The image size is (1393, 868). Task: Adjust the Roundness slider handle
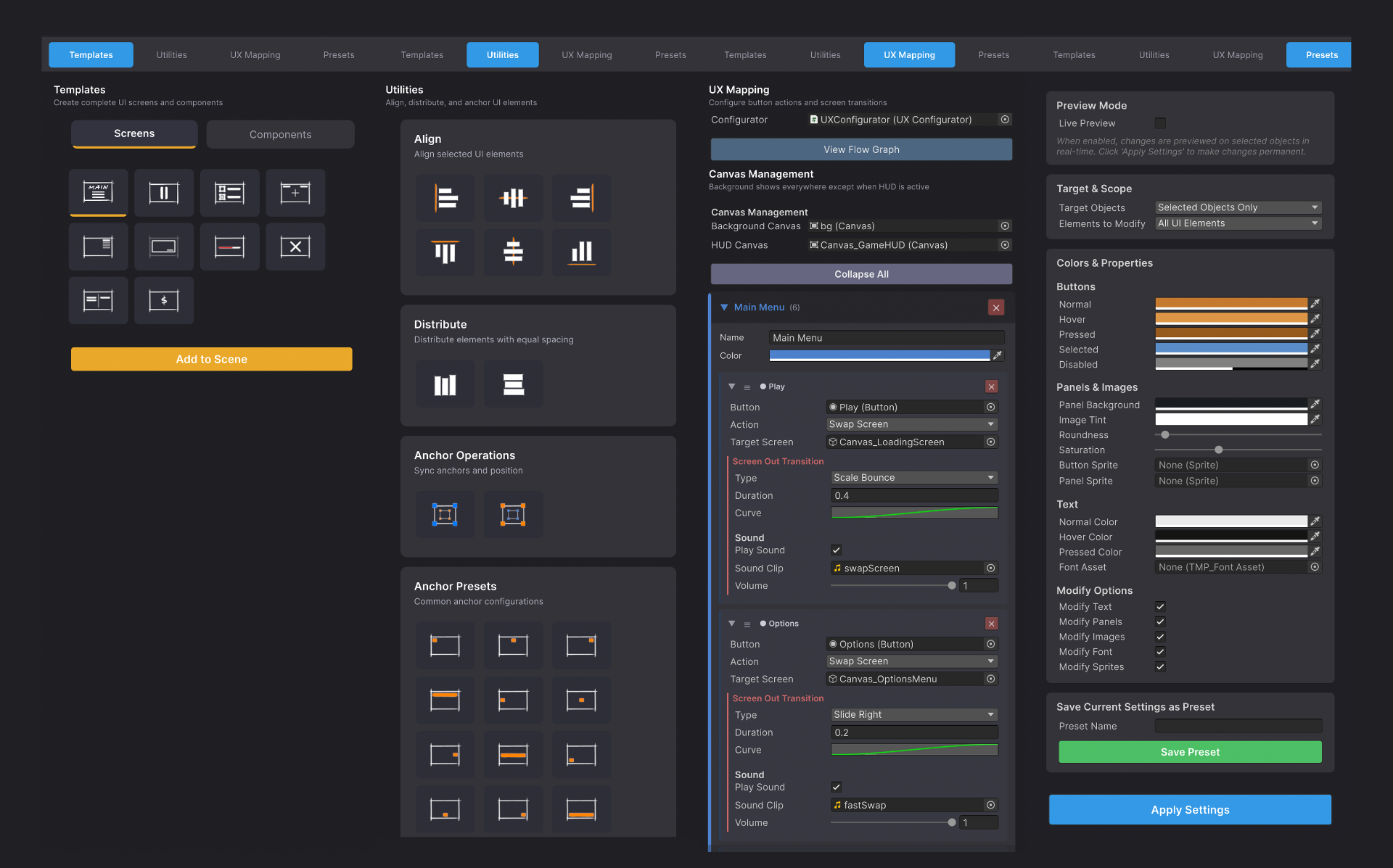pos(1165,435)
